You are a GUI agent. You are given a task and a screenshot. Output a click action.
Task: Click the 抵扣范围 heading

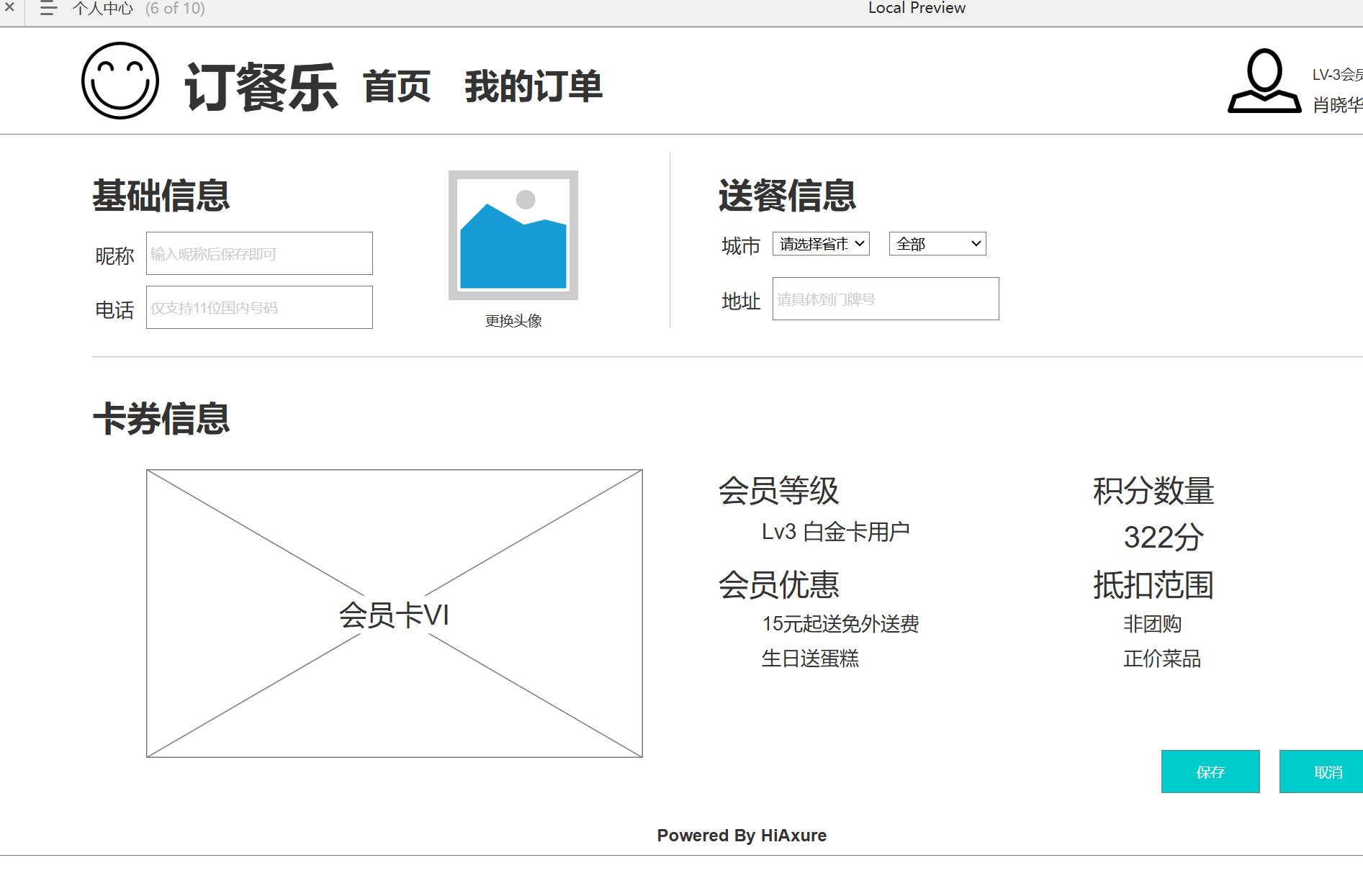pos(1153,585)
